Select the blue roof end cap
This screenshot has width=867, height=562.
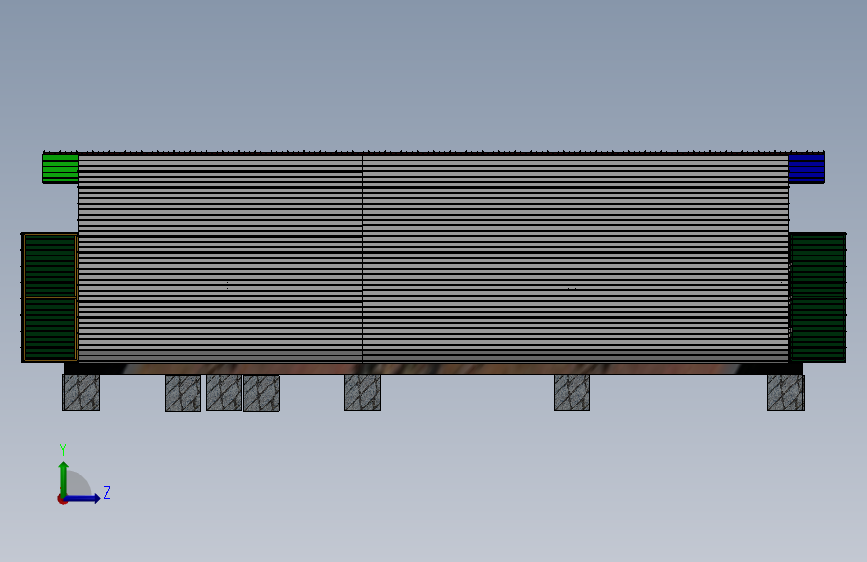coord(806,168)
